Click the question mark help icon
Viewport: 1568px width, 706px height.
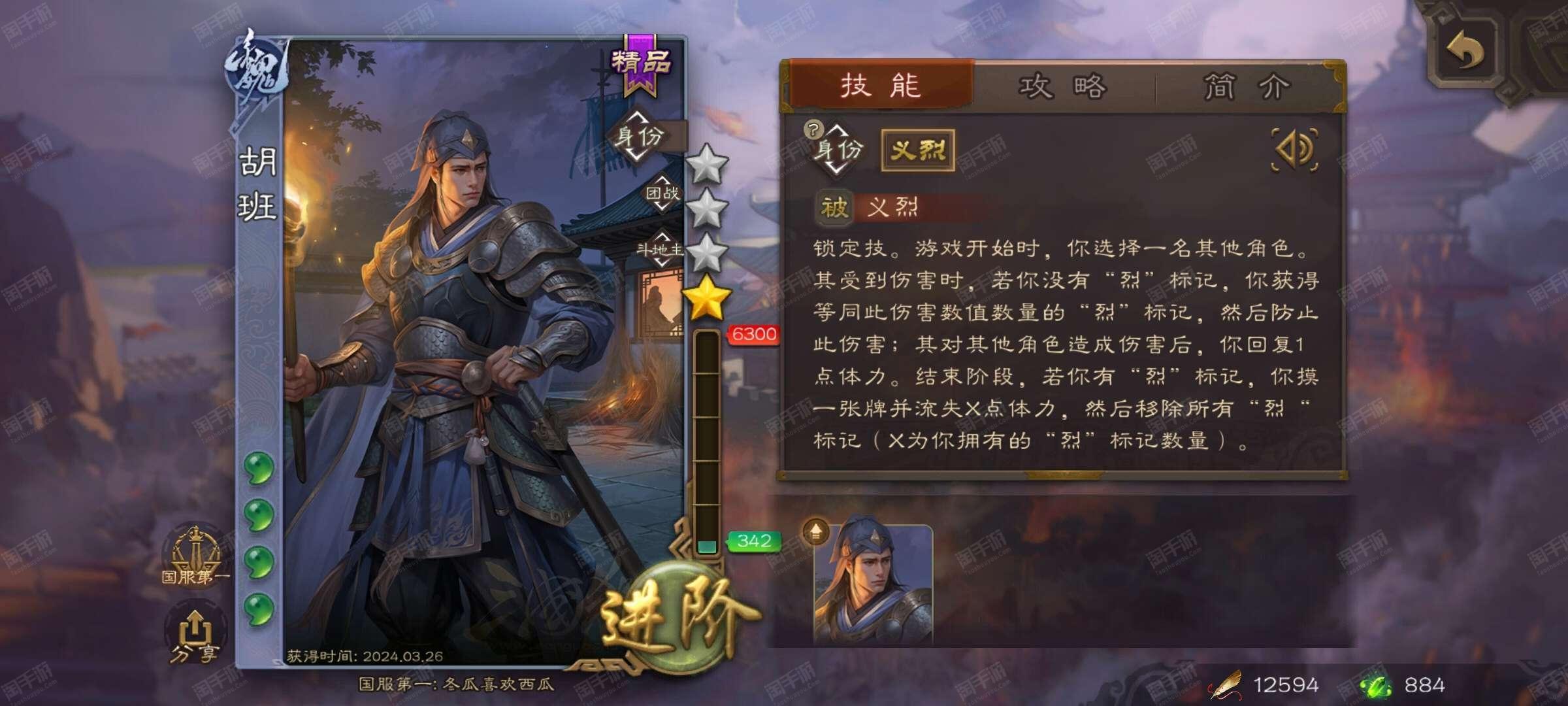point(813,129)
